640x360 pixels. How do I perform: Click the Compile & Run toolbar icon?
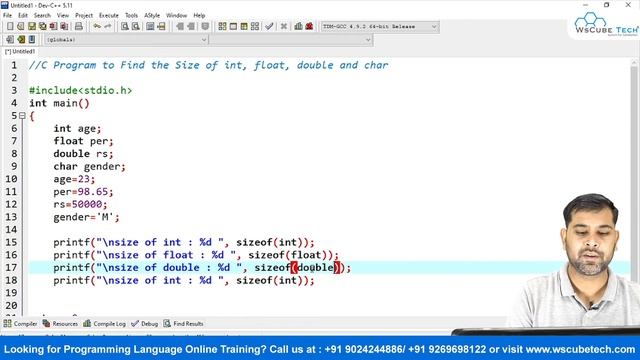pyautogui.click(x=244, y=27)
